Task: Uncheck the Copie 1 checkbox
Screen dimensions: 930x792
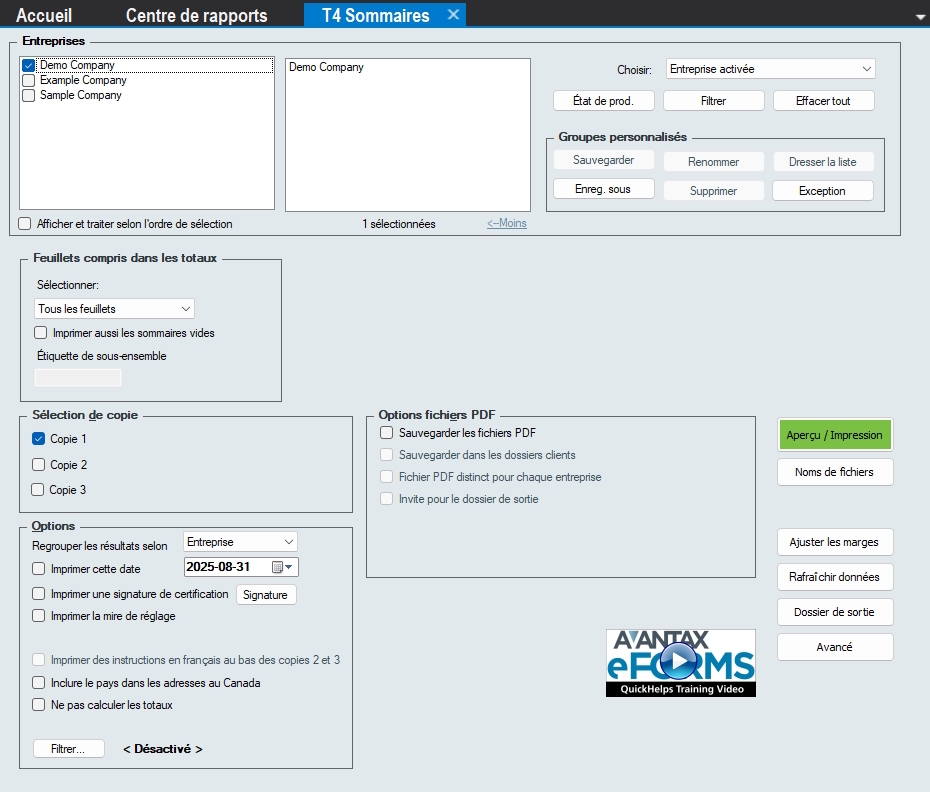Action: tap(38, 439)
